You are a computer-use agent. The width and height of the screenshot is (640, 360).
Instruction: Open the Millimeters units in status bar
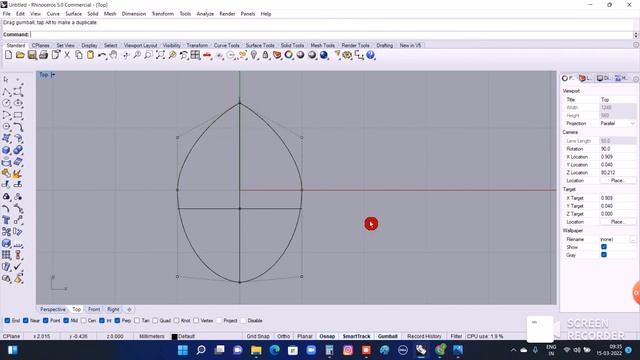(152, 336)
